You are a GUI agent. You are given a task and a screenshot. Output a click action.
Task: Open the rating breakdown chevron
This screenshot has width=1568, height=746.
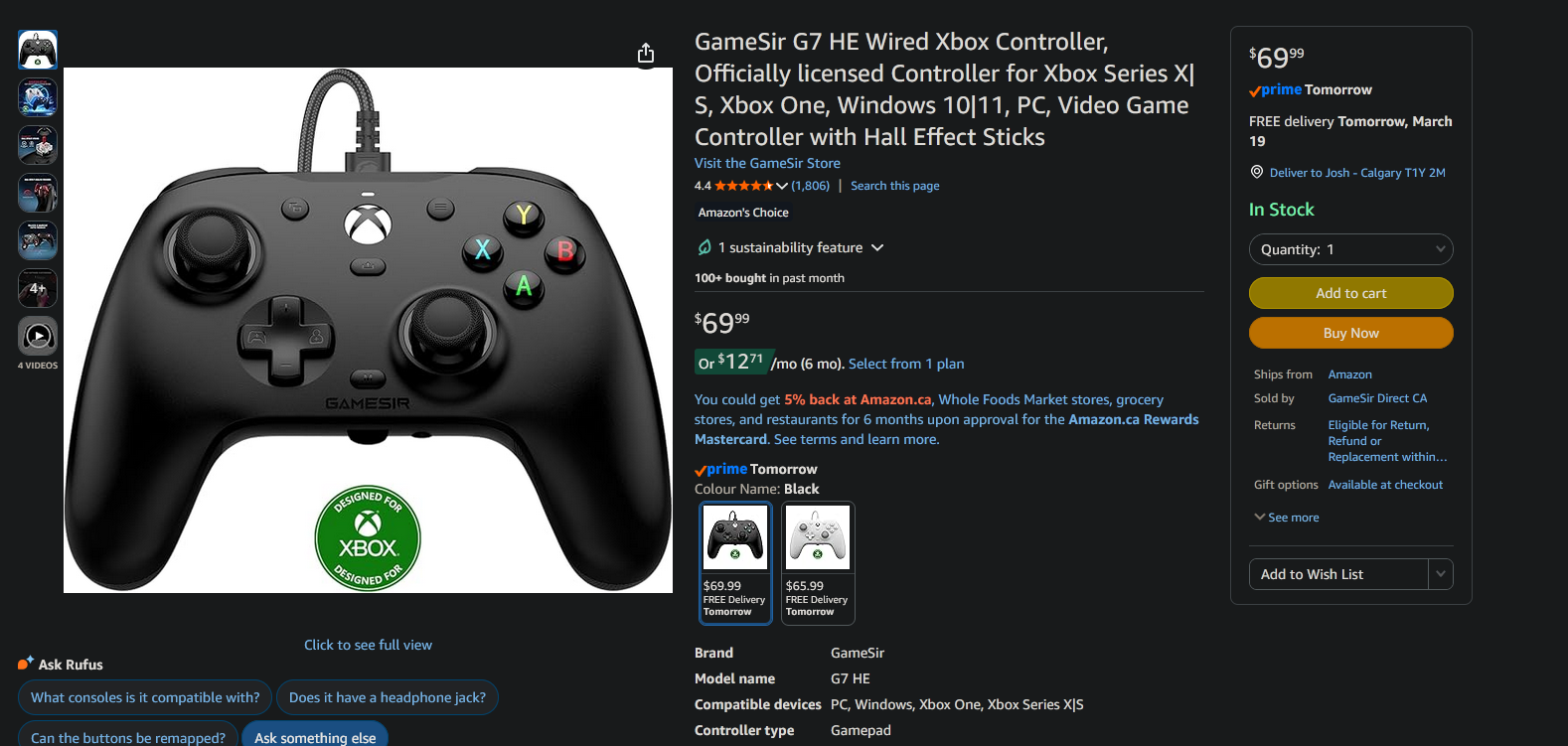point(782,186)
